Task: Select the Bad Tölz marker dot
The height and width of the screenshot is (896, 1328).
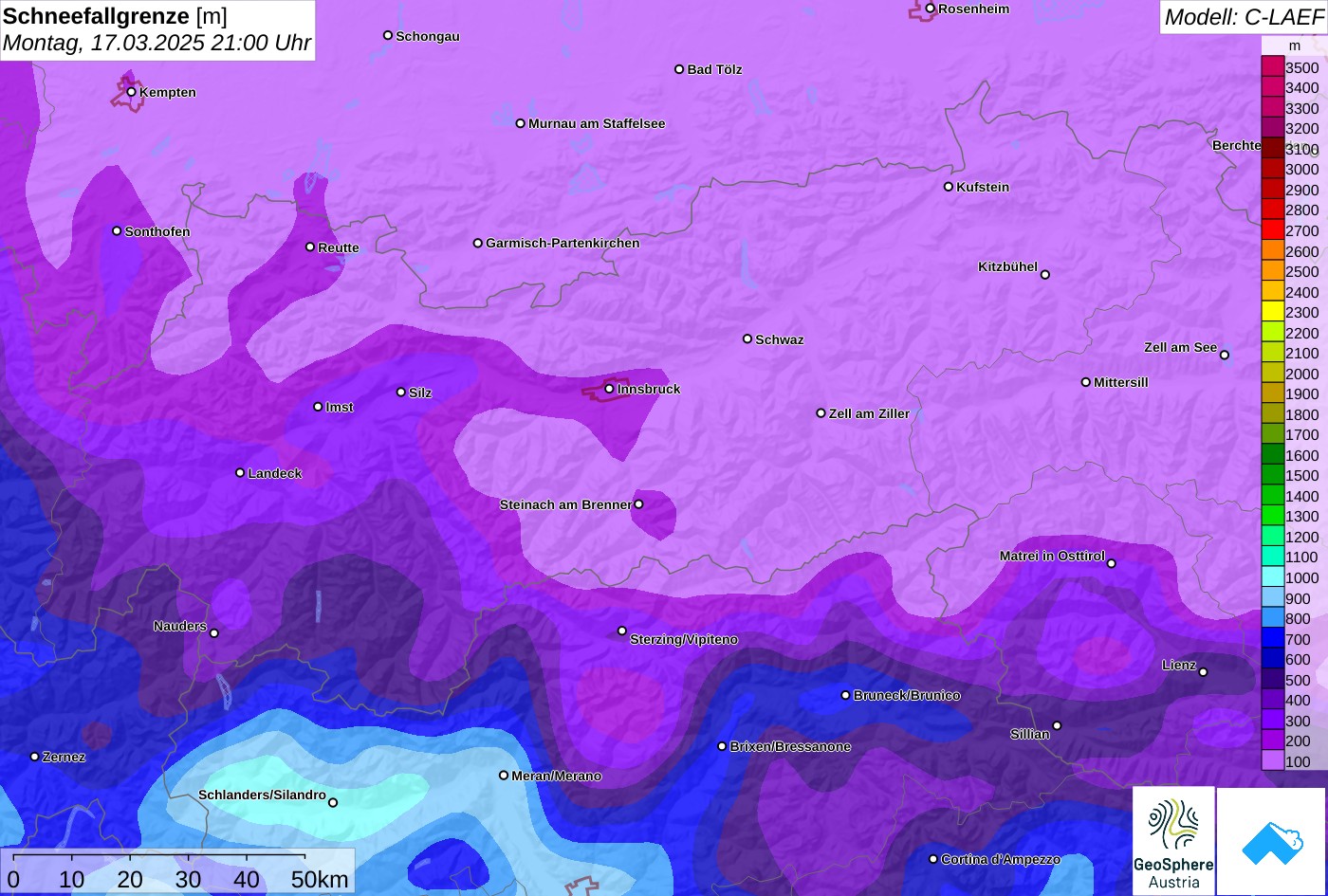Action: point(679,69)
